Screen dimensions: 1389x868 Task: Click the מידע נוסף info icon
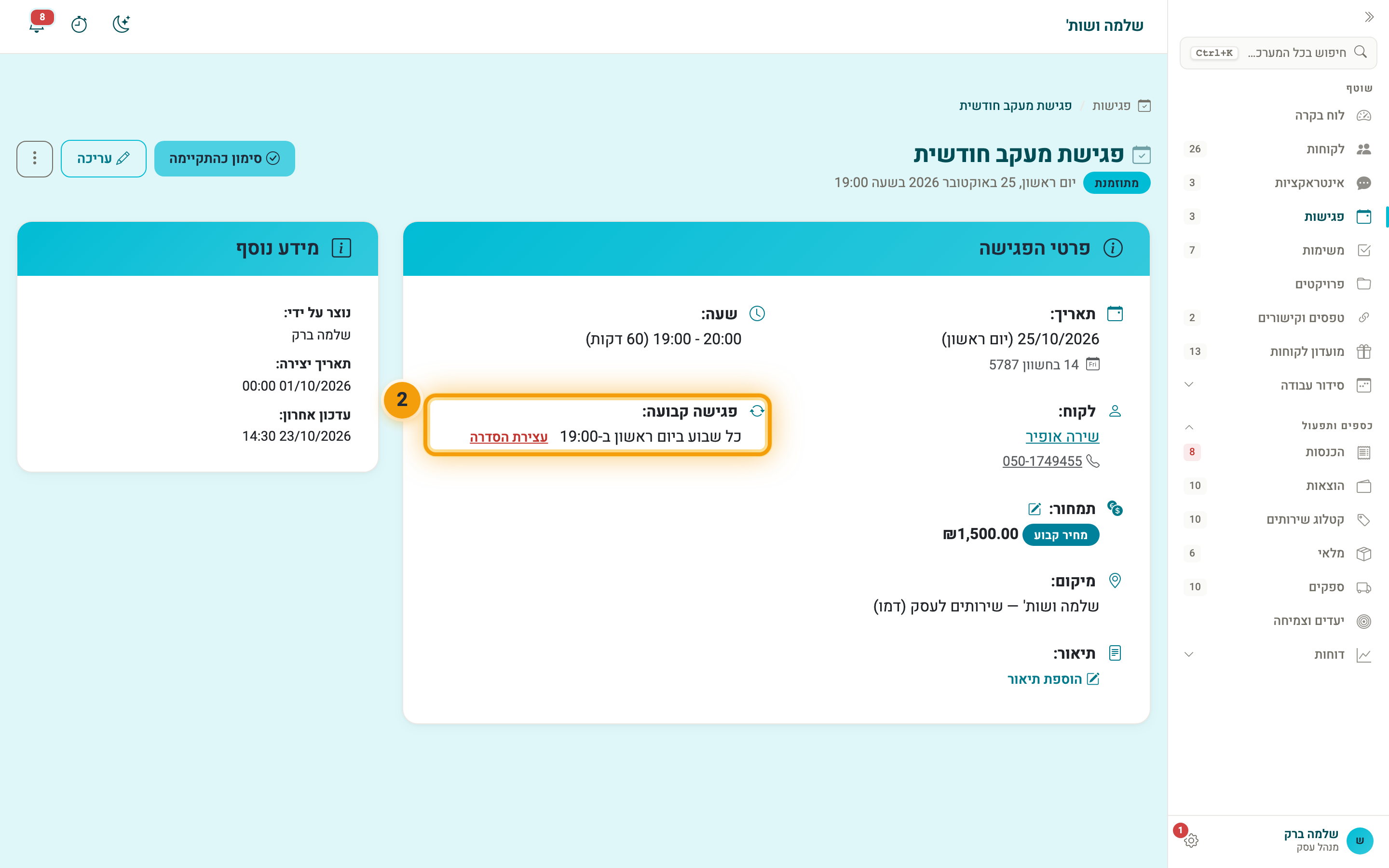pos(341,248)
